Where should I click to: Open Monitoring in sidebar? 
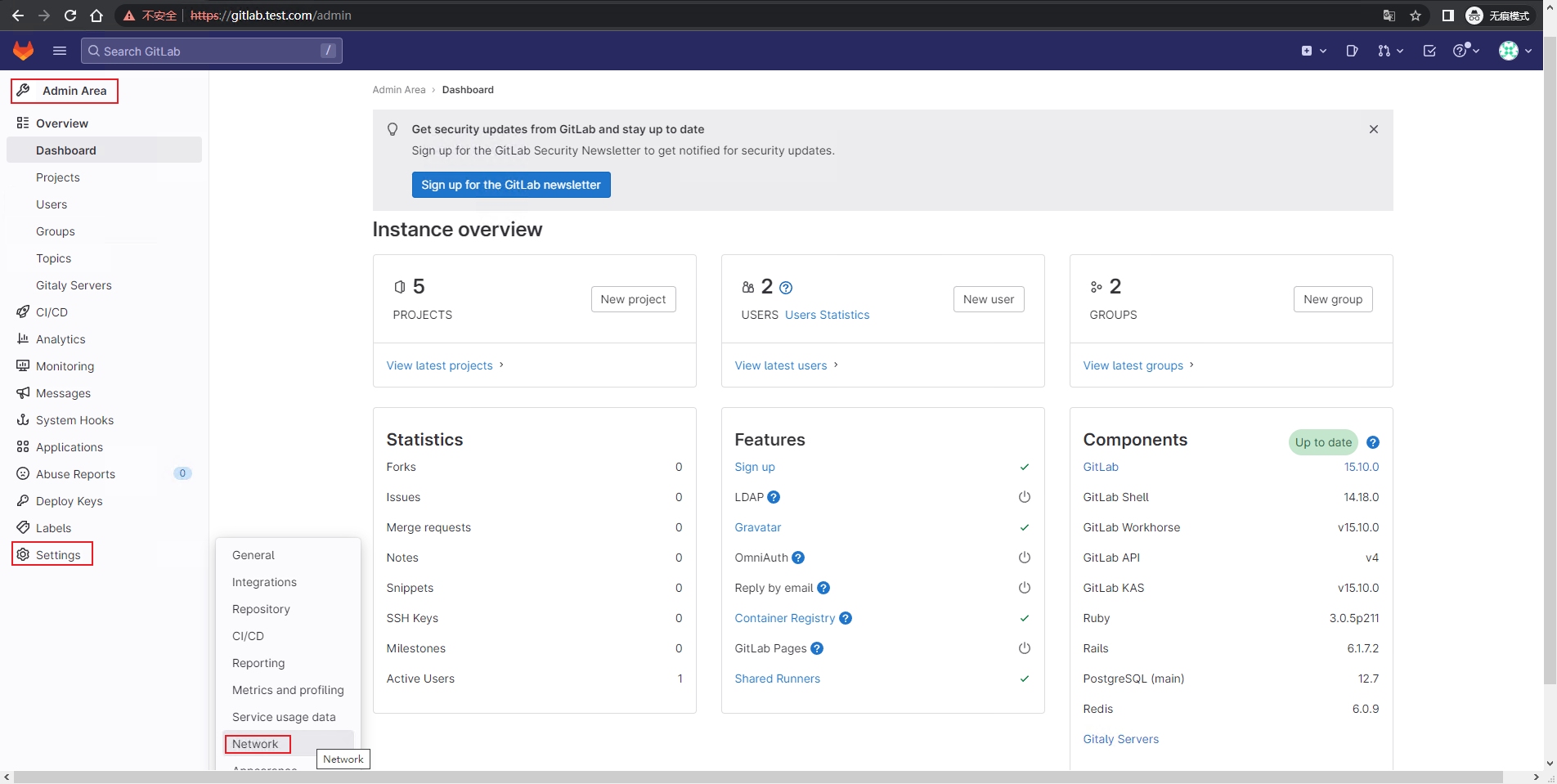(65, 366)
